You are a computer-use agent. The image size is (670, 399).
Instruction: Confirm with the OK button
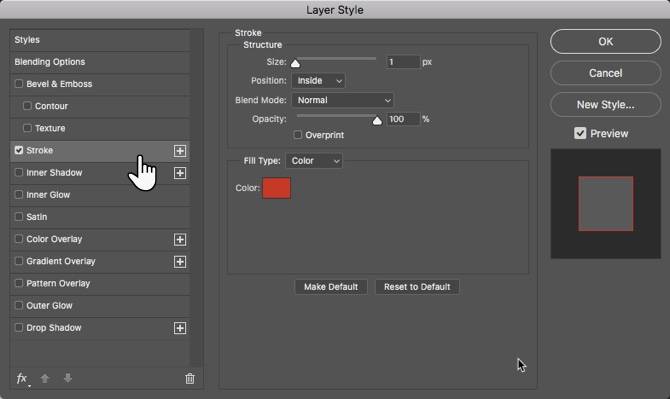tap(605, 41)
